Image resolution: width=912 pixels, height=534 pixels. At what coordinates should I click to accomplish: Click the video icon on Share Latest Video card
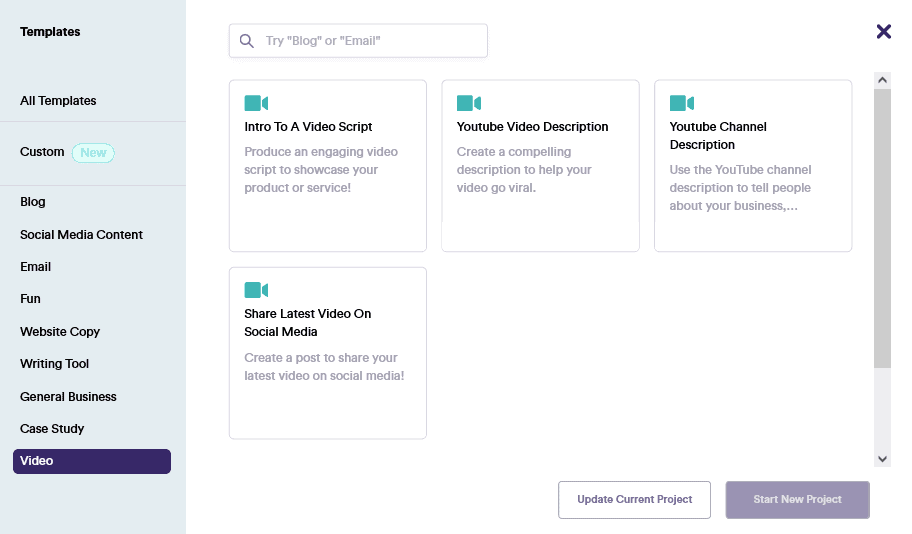(256, 290)
